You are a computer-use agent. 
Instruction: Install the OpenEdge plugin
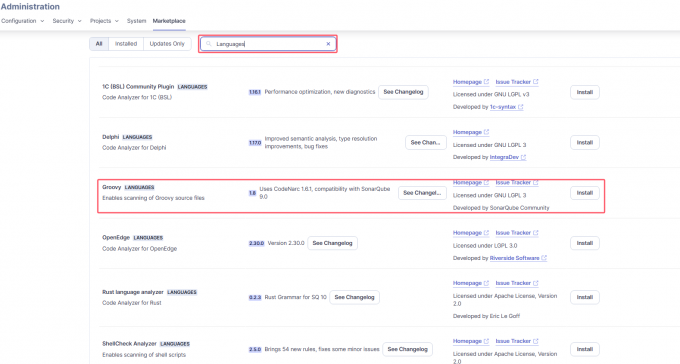pos(585,243)
